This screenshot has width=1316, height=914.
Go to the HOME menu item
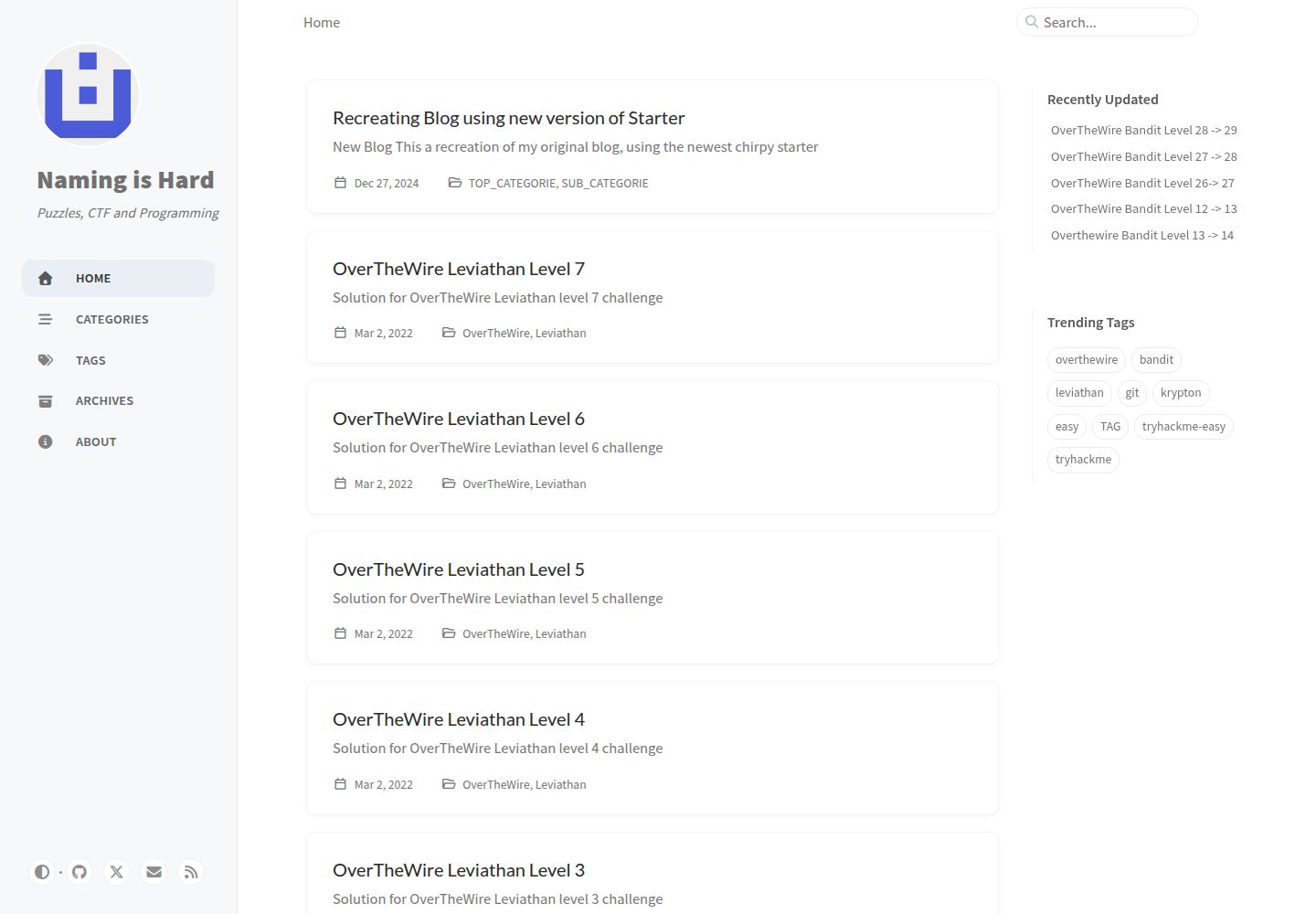118,279
